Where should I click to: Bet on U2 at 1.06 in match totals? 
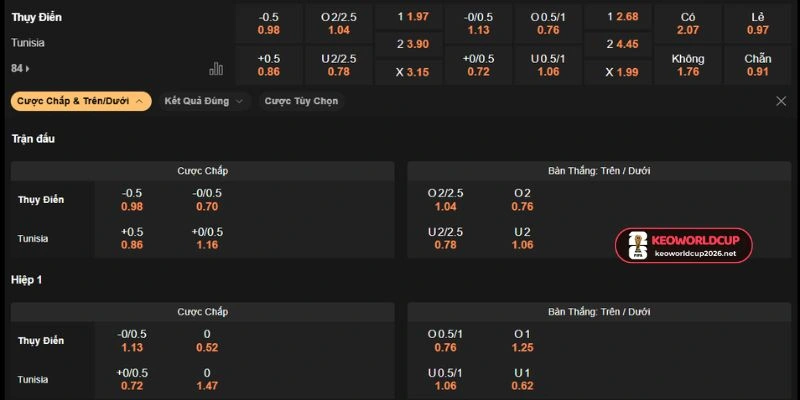522,239
